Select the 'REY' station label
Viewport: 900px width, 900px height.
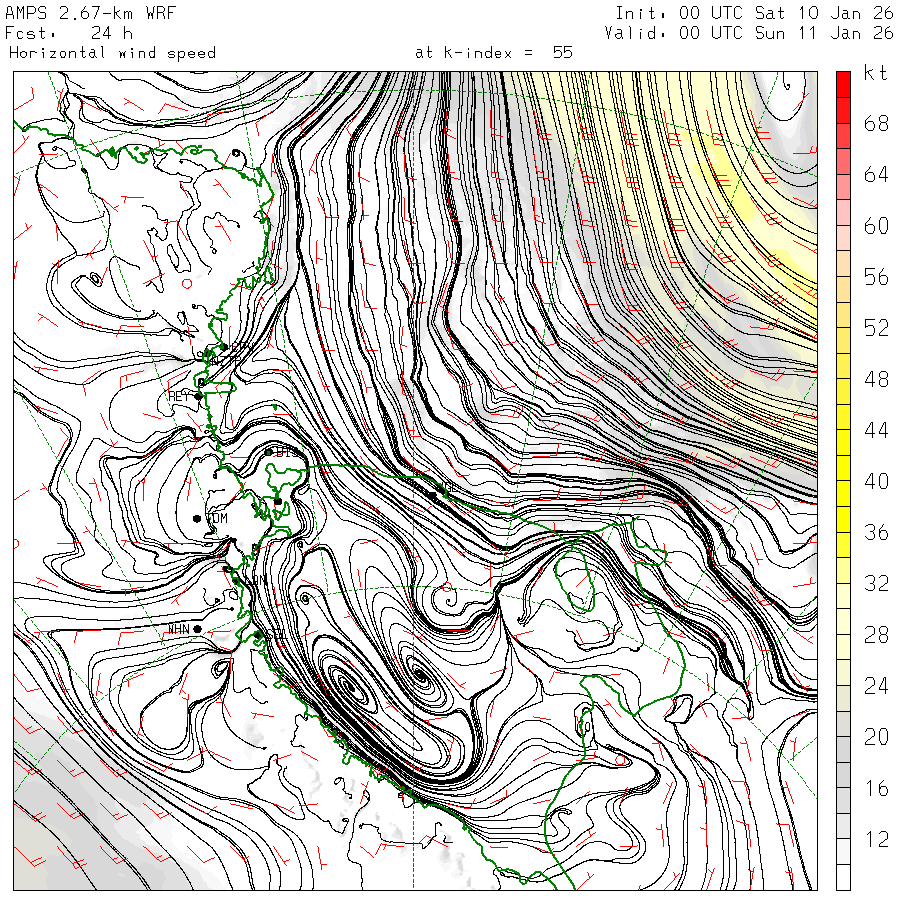[179, 397]
